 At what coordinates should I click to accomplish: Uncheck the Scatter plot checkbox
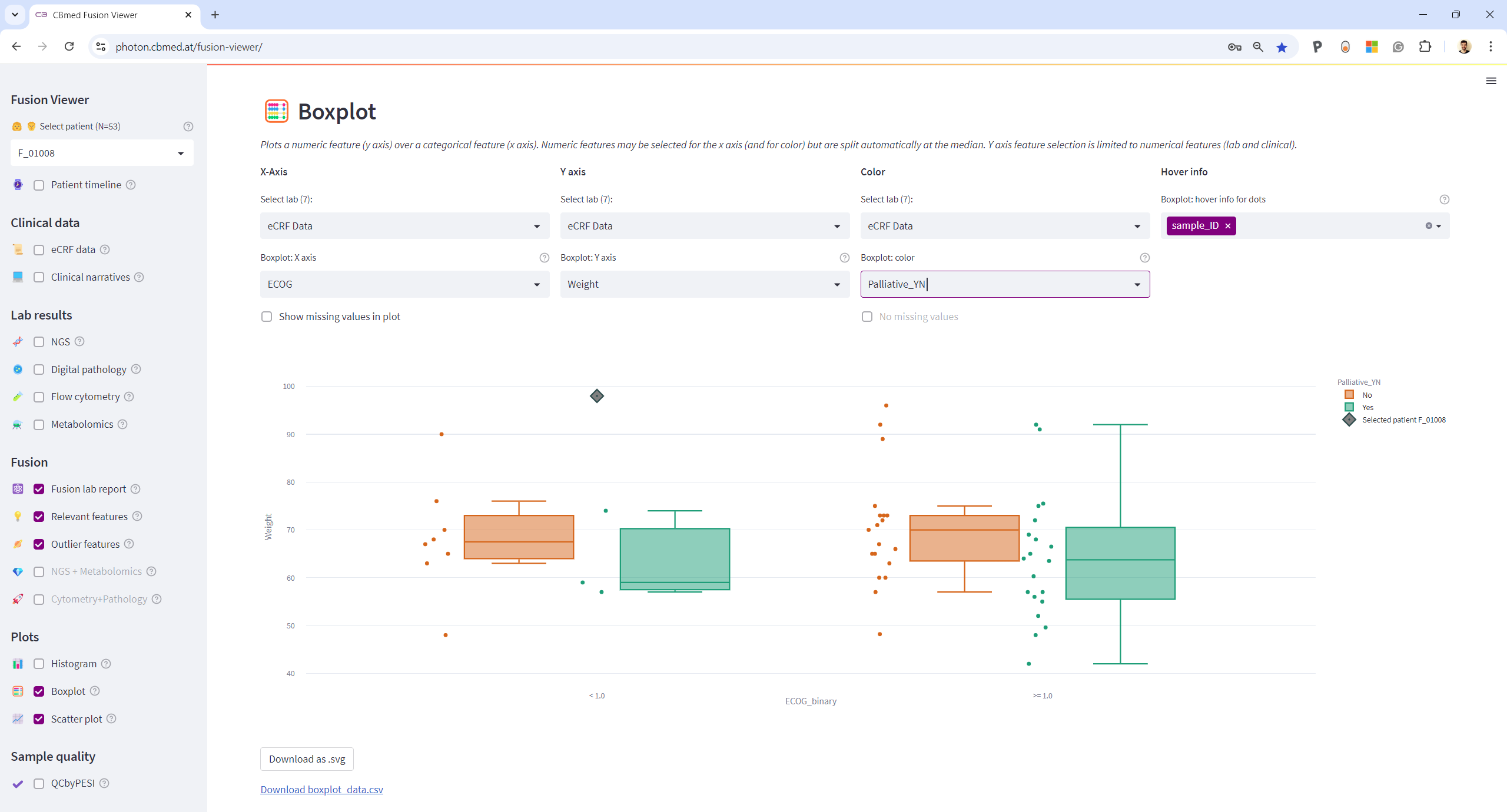click(x=39, y=719)
